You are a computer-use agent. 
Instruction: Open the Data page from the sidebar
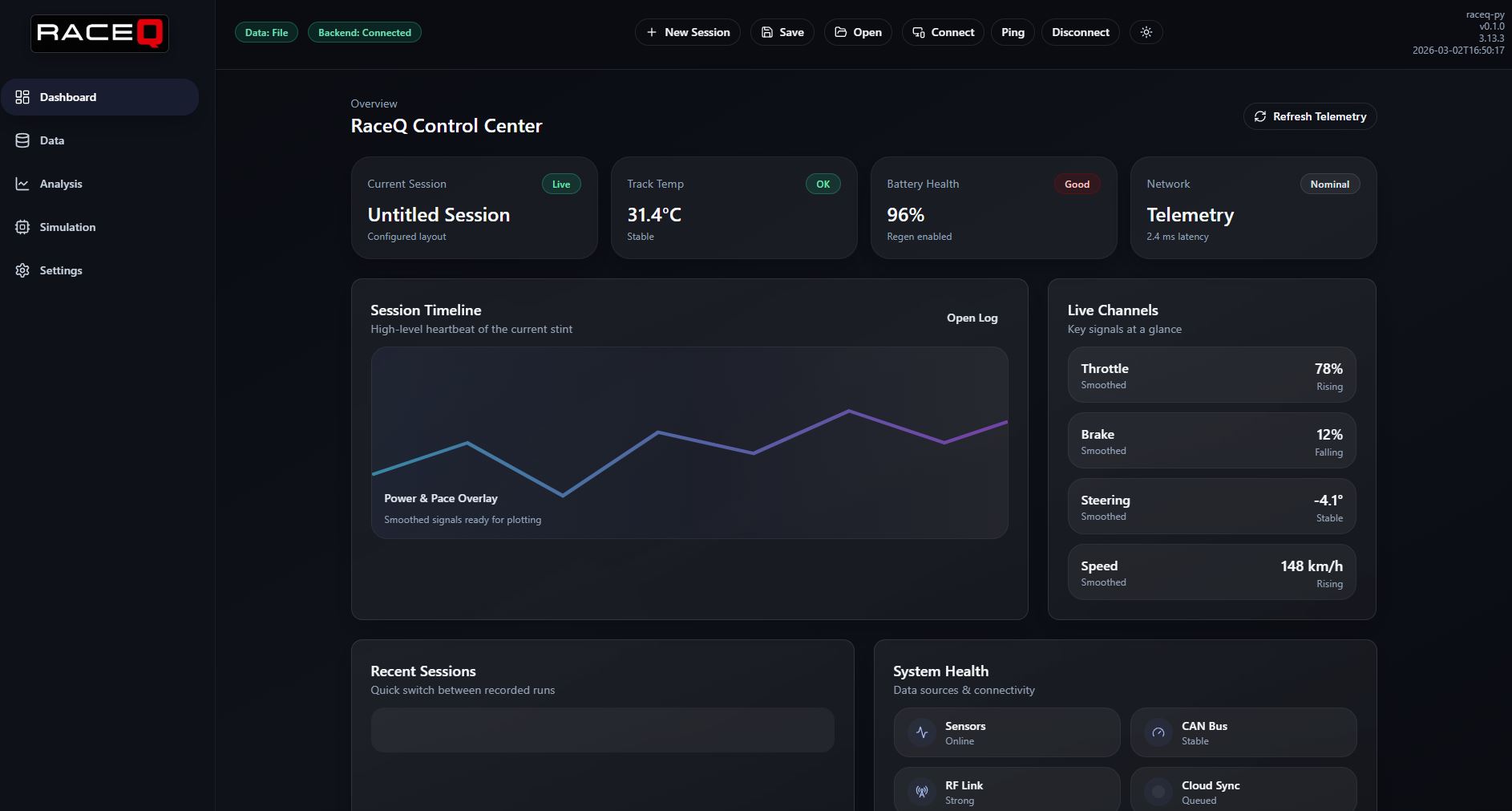[22, 140]
